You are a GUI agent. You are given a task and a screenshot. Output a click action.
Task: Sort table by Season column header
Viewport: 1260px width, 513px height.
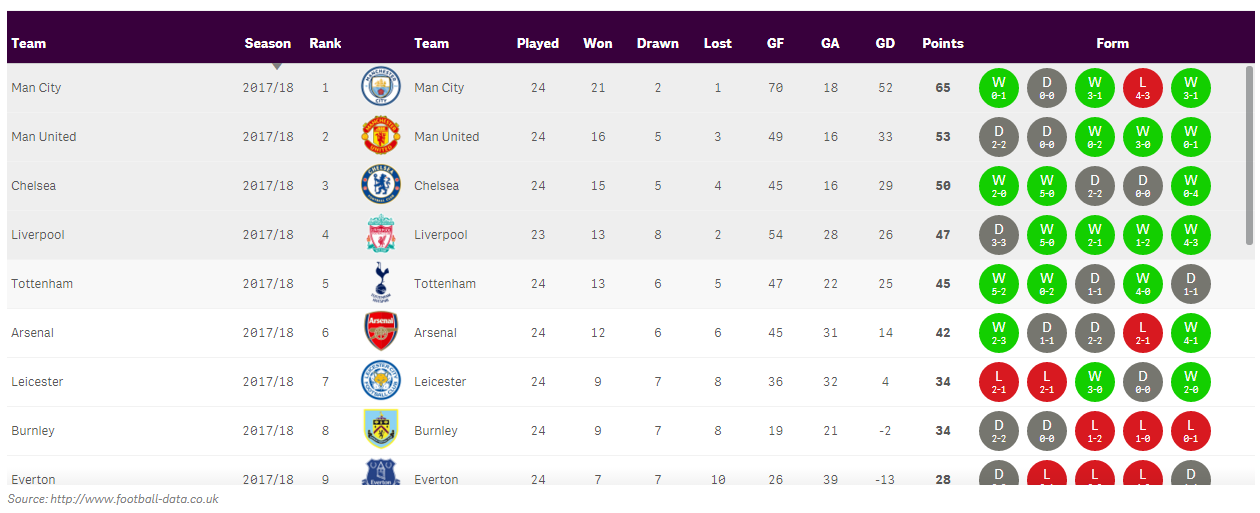pos(268,43)
